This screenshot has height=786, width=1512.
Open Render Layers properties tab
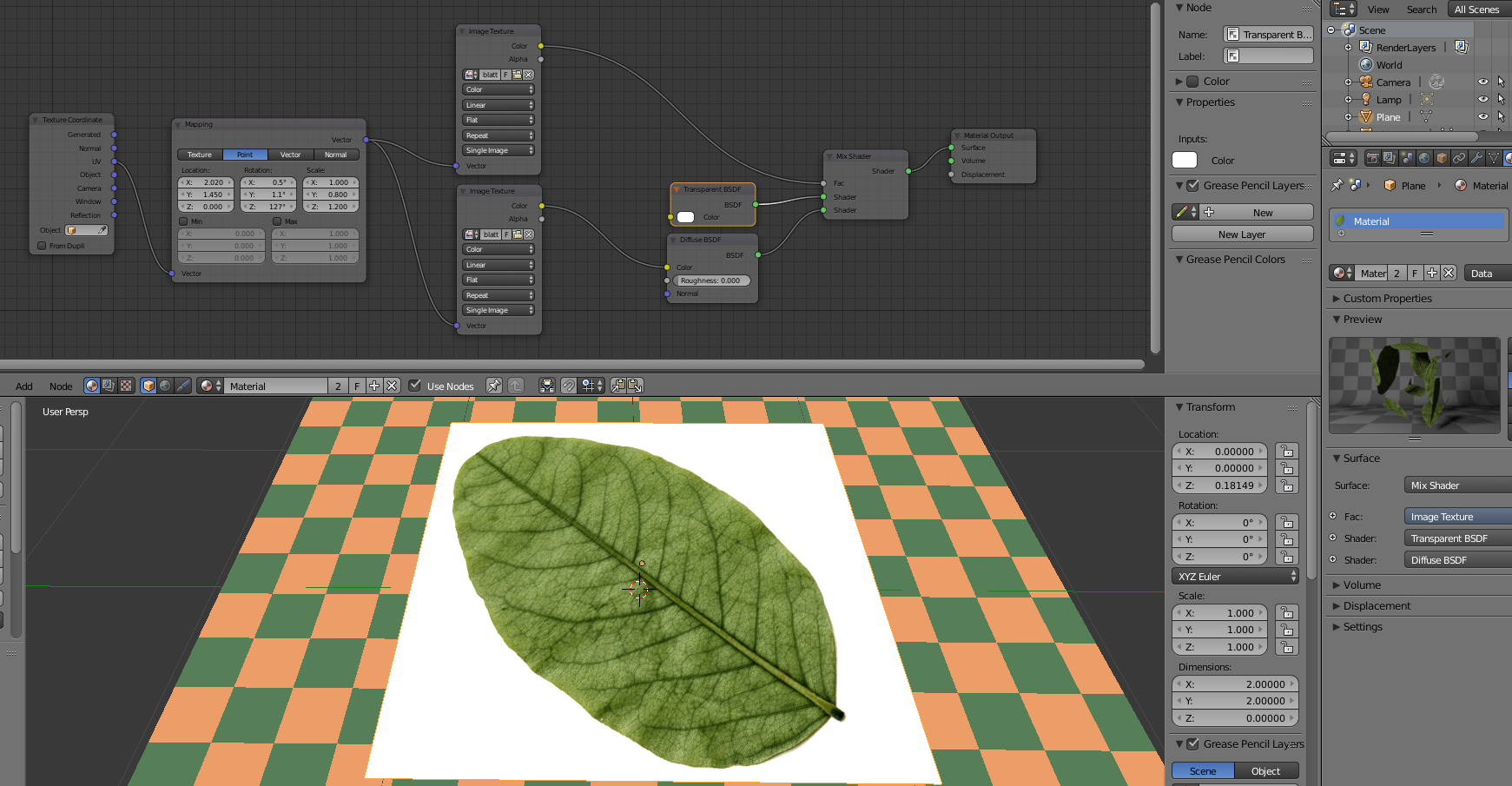pos(1390,158)
